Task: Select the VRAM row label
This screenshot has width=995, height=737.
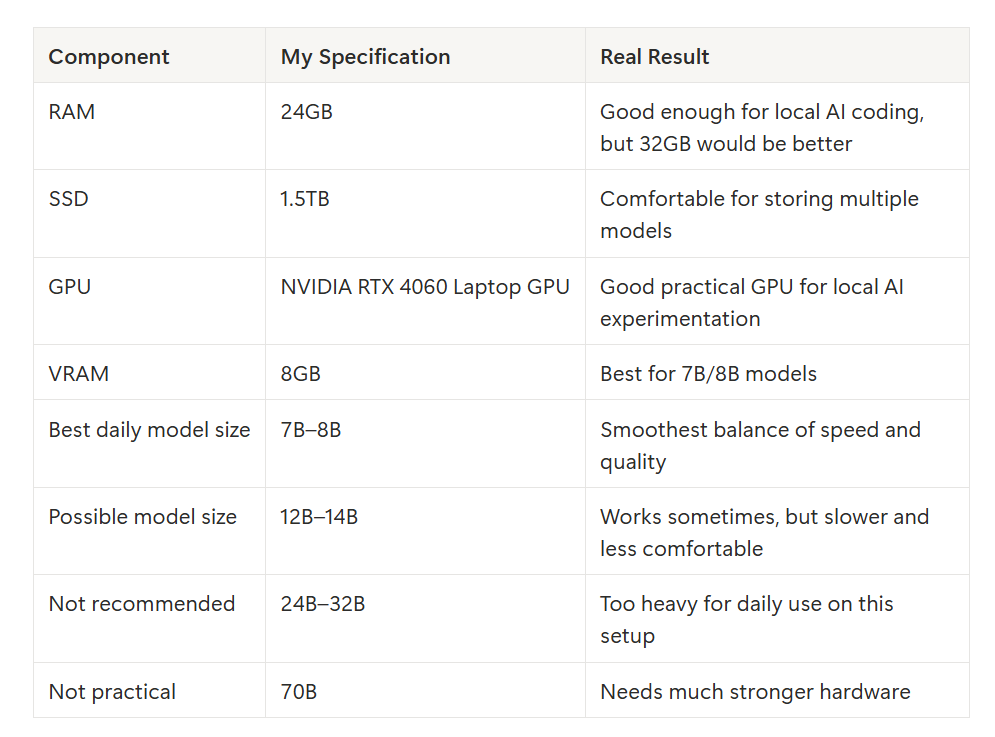Action: [79, 373]
